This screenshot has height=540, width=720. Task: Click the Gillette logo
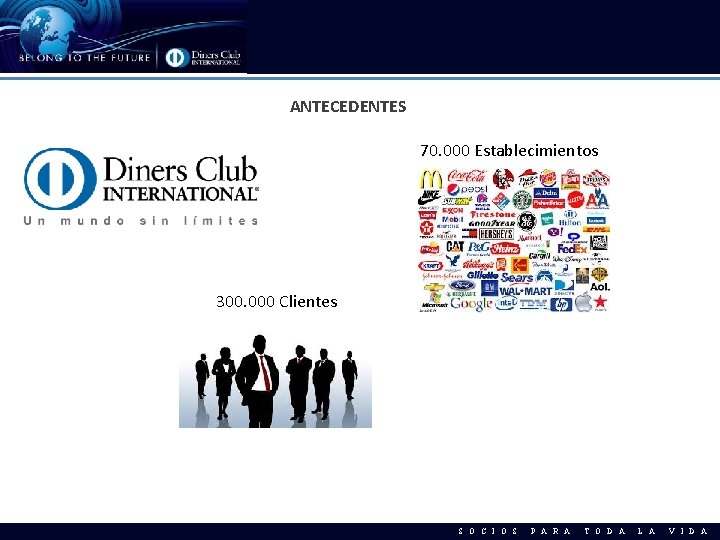pyautogui.click(x=483, y=275)
